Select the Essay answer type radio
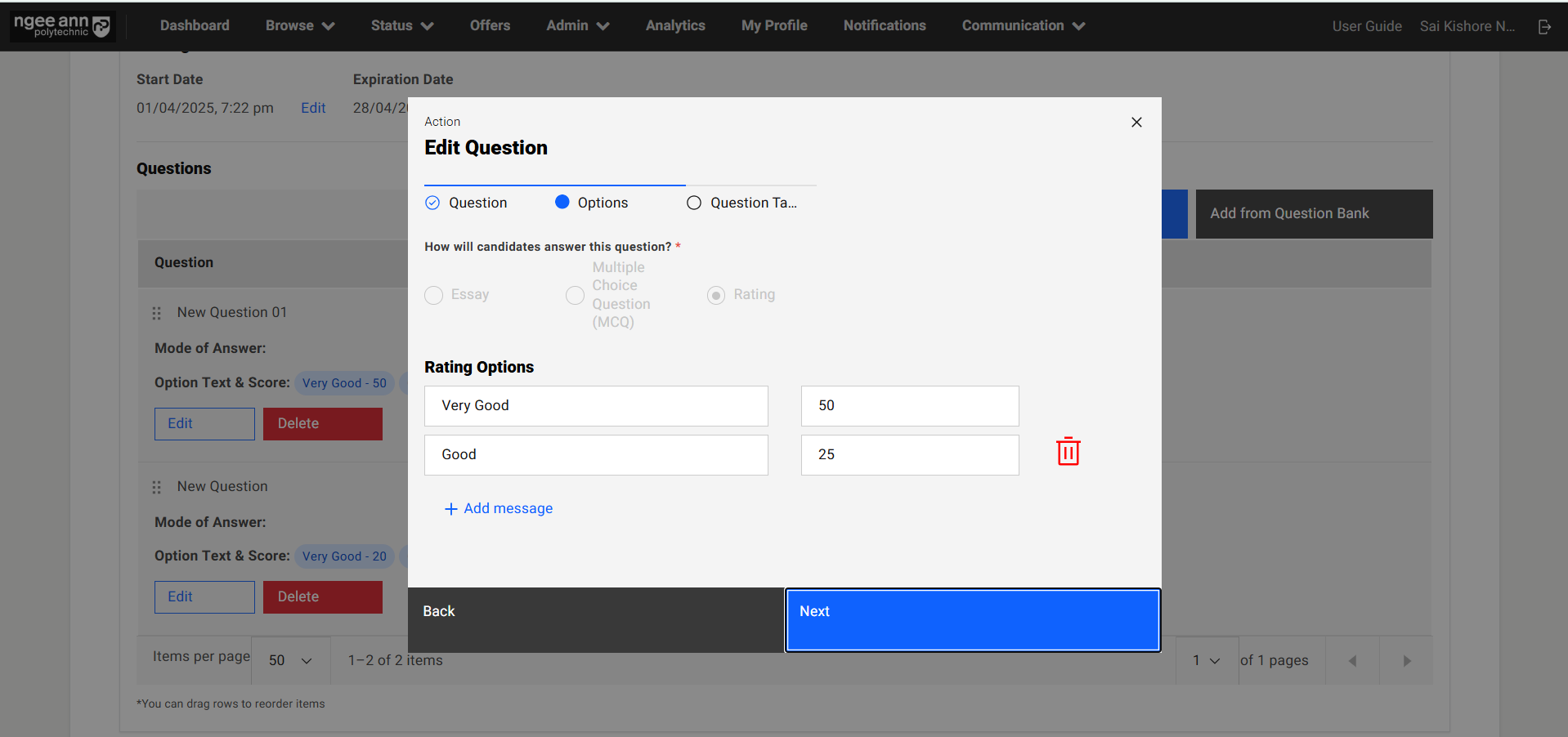The width and height of the screenshot is (1568, 737). [x=434, y=295]
